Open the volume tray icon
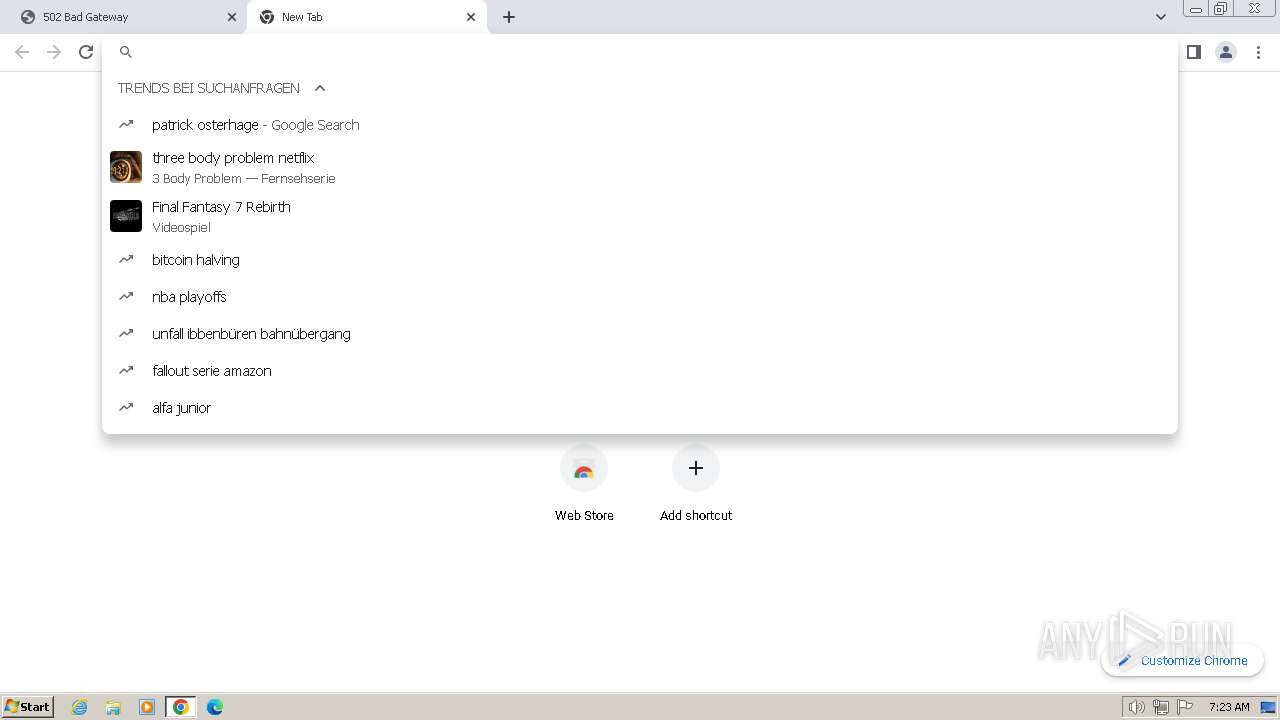The width and height of the screenshot is (1280, 720). (1136, 707)
